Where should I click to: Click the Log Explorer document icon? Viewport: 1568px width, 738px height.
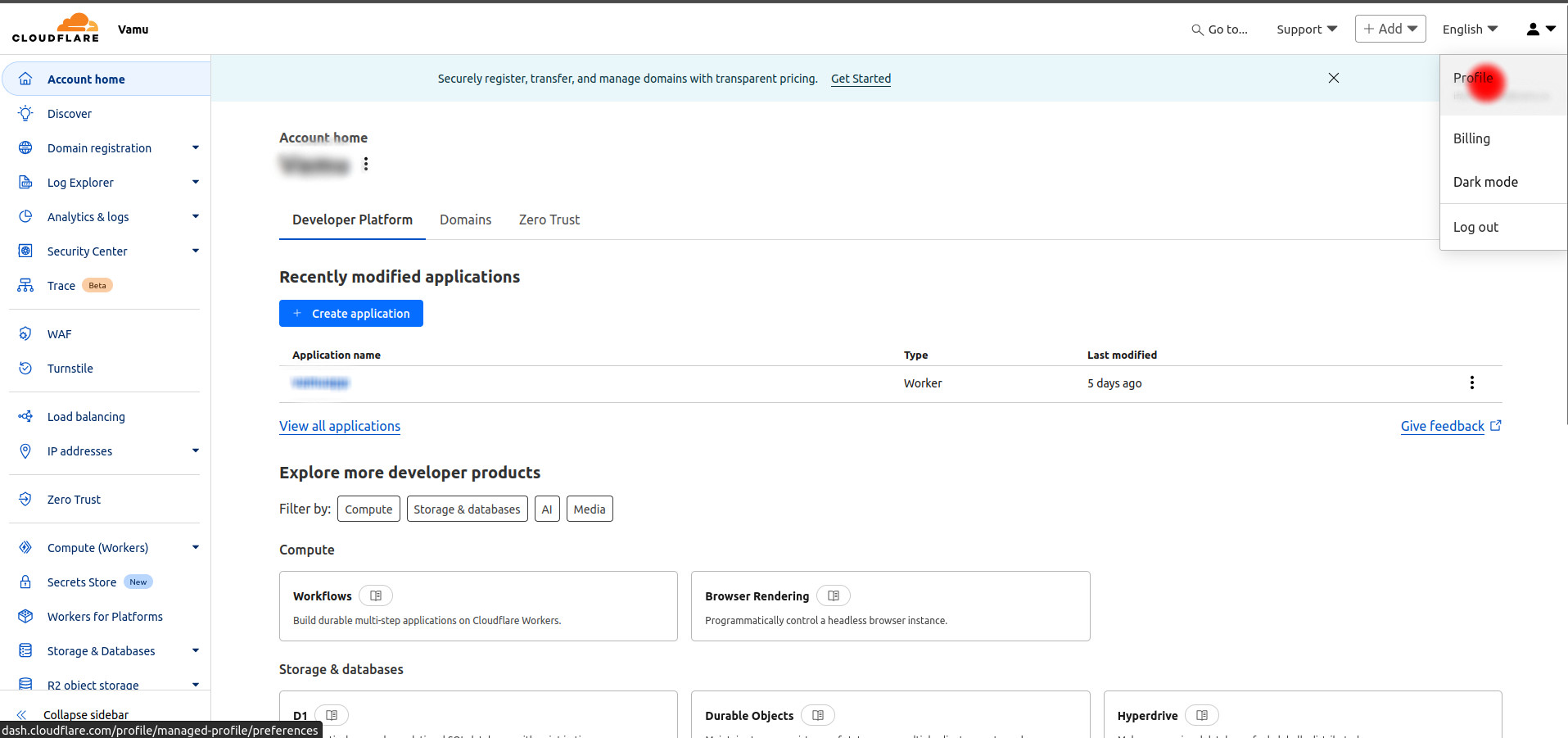click(25, 182)
